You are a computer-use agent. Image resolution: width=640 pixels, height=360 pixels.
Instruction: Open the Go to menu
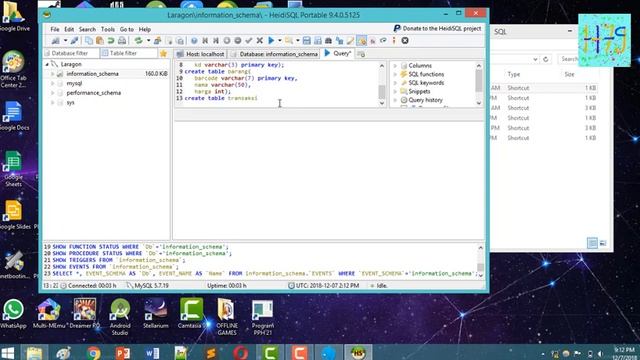coord(127,29)
